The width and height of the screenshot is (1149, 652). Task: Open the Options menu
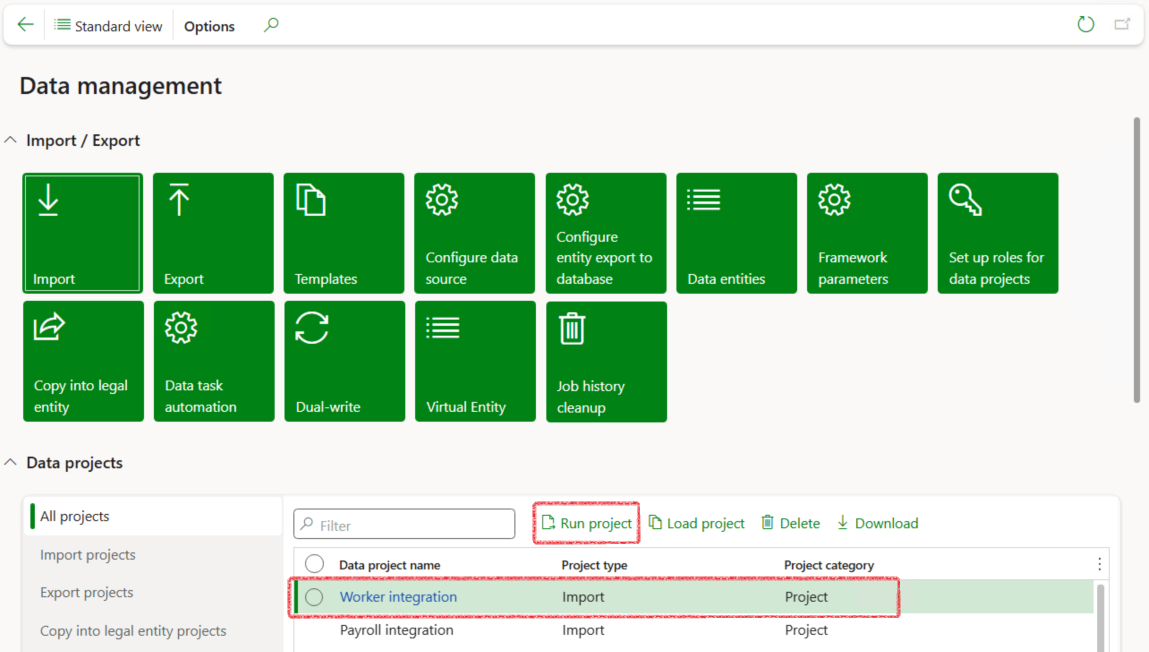coord(209,26)
